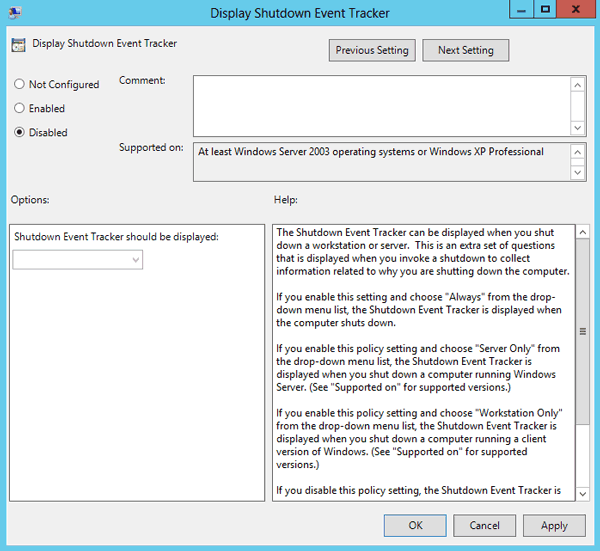Screen dimensions: 600x551
Task: Minimize the Display Shutdown Event Tracker window
Action: point(521,9)
